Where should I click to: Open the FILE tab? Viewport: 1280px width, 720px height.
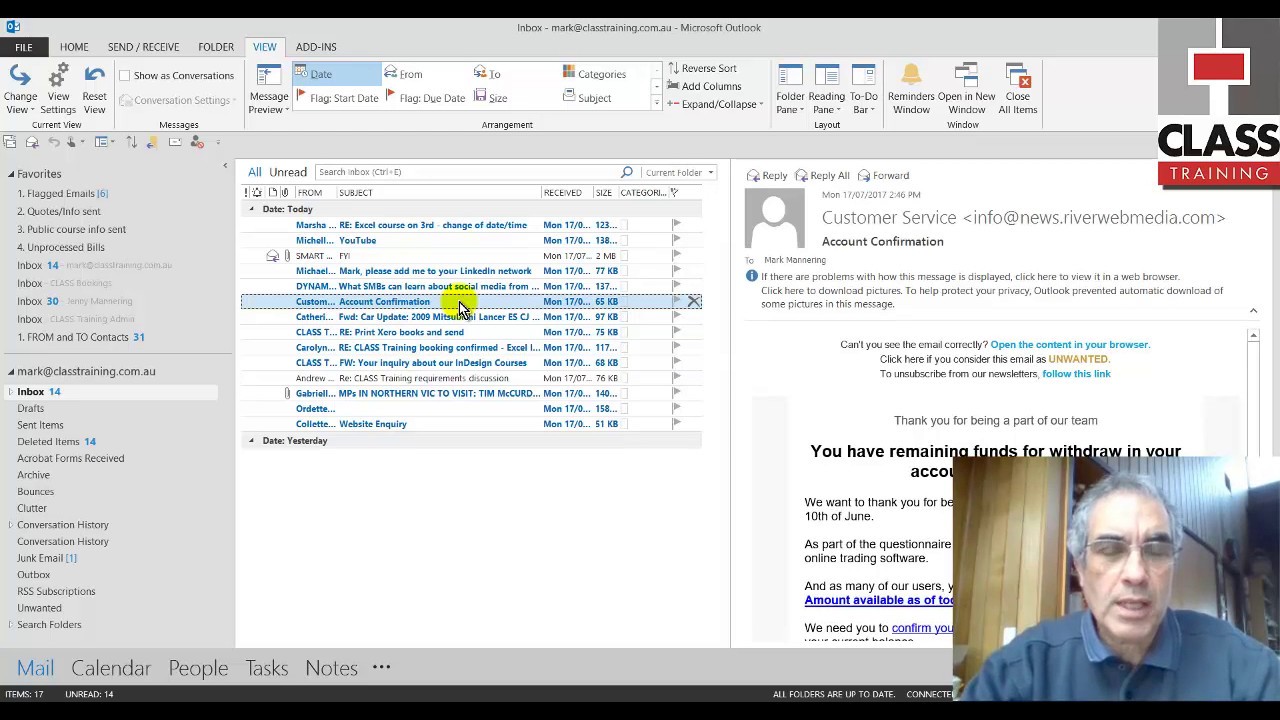(x=23, y=47)
